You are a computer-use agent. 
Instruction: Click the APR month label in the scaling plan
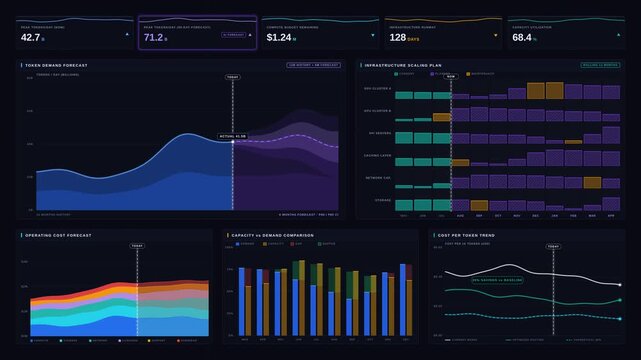point(611,216)
